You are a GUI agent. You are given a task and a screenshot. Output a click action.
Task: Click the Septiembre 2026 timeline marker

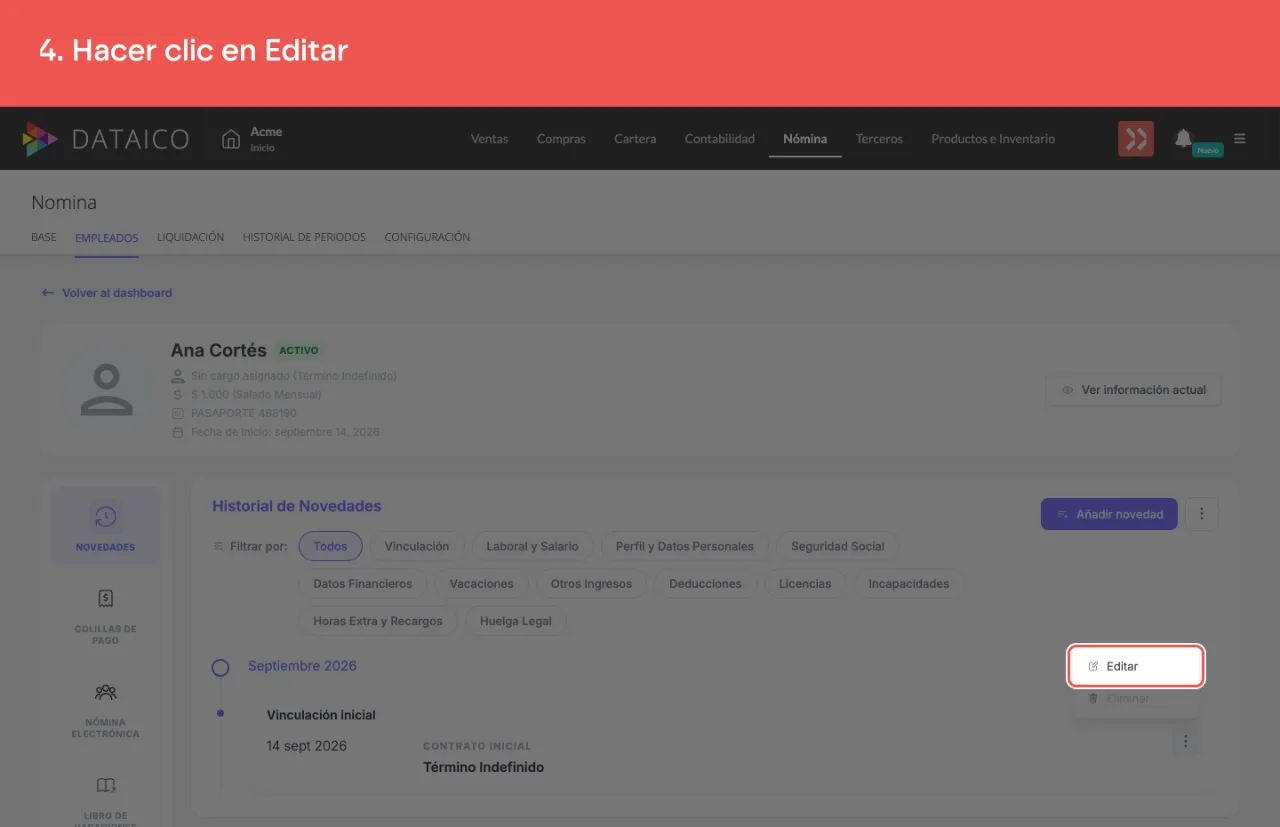[x=220, y=667]
